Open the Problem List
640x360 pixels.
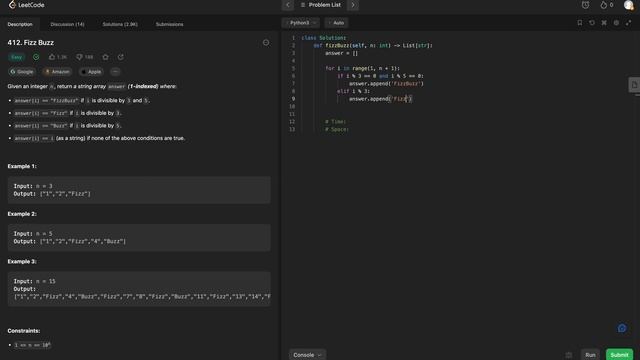tap(321, 5)
